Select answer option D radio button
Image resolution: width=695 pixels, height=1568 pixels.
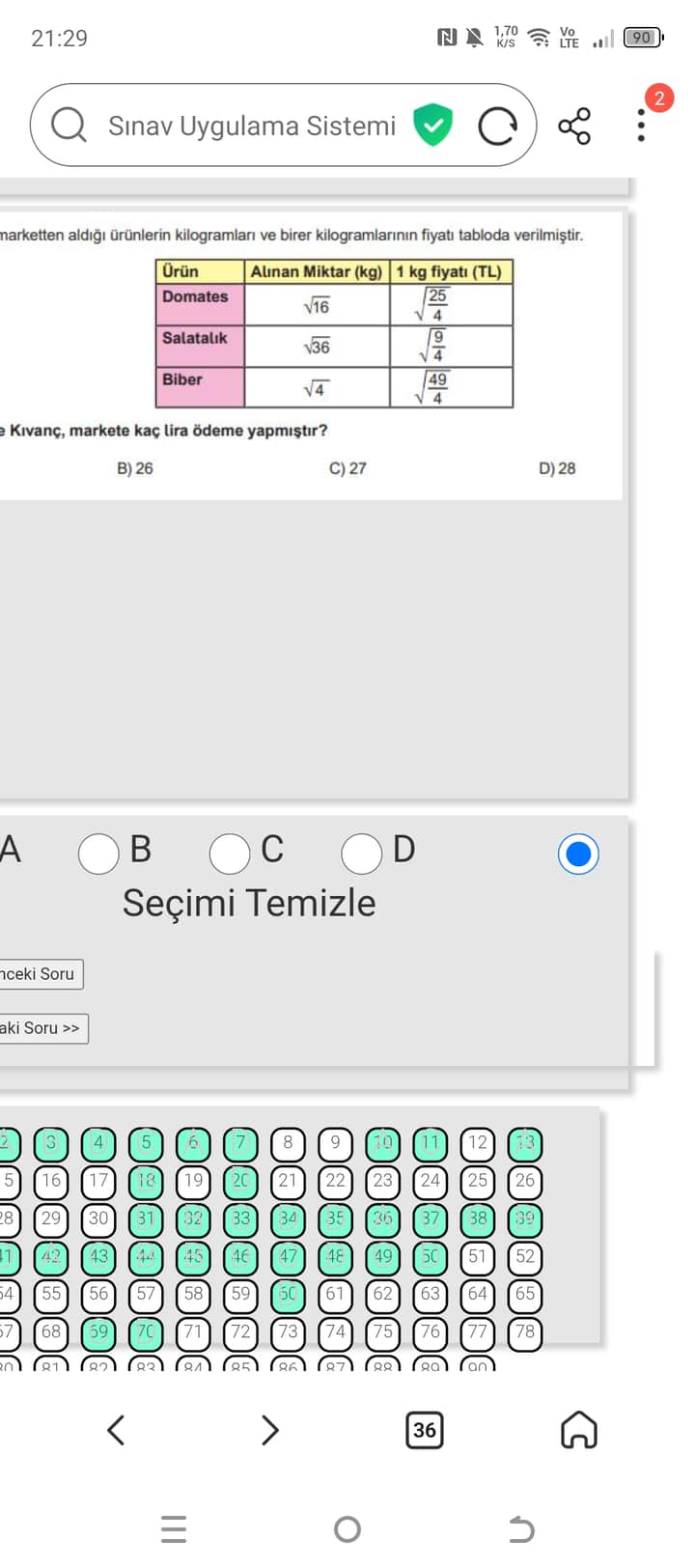tap(361, 854)
